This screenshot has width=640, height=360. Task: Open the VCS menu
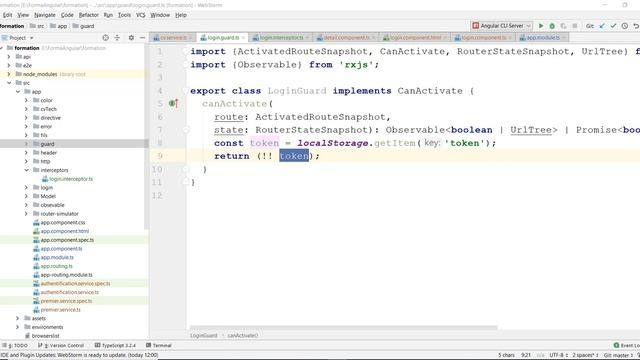tap(140, 15)
